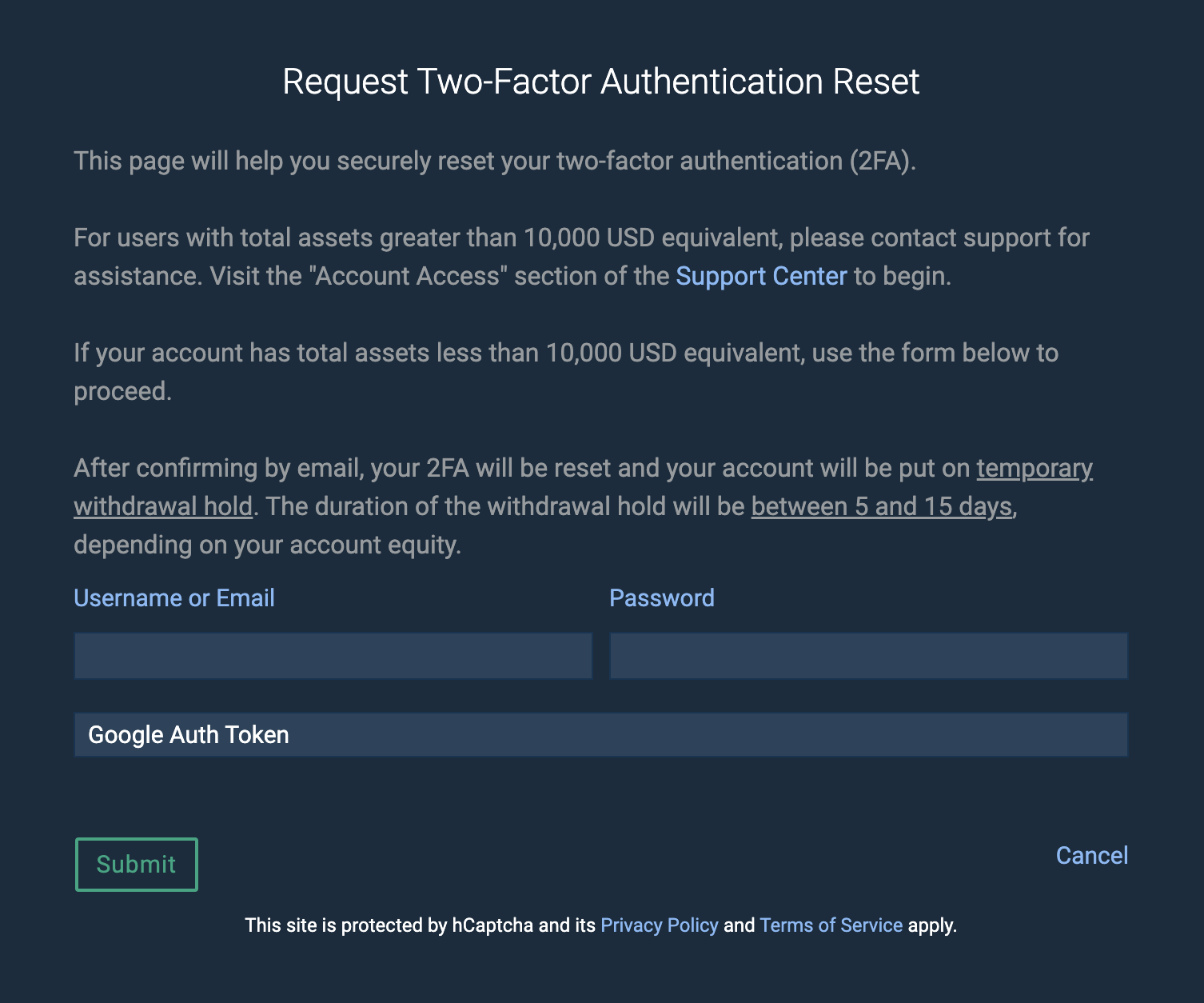
Task: Click the "depending on your account equity" line
Action: (268, 545)
